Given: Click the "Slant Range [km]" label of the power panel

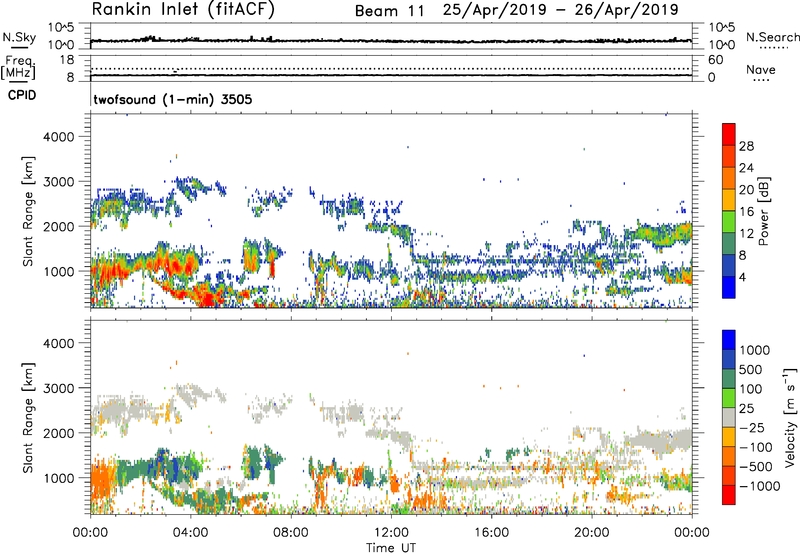Looking at the screenshot, I should coord(29,211).
